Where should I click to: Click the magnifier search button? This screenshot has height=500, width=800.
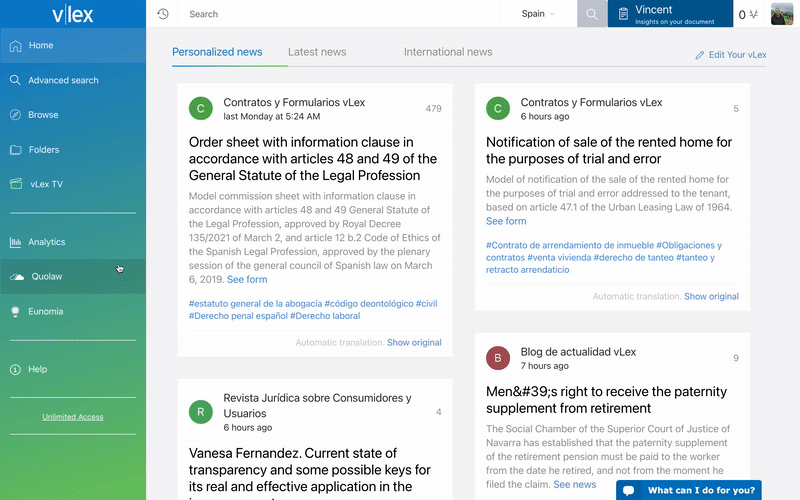click(x=592, y=14)
